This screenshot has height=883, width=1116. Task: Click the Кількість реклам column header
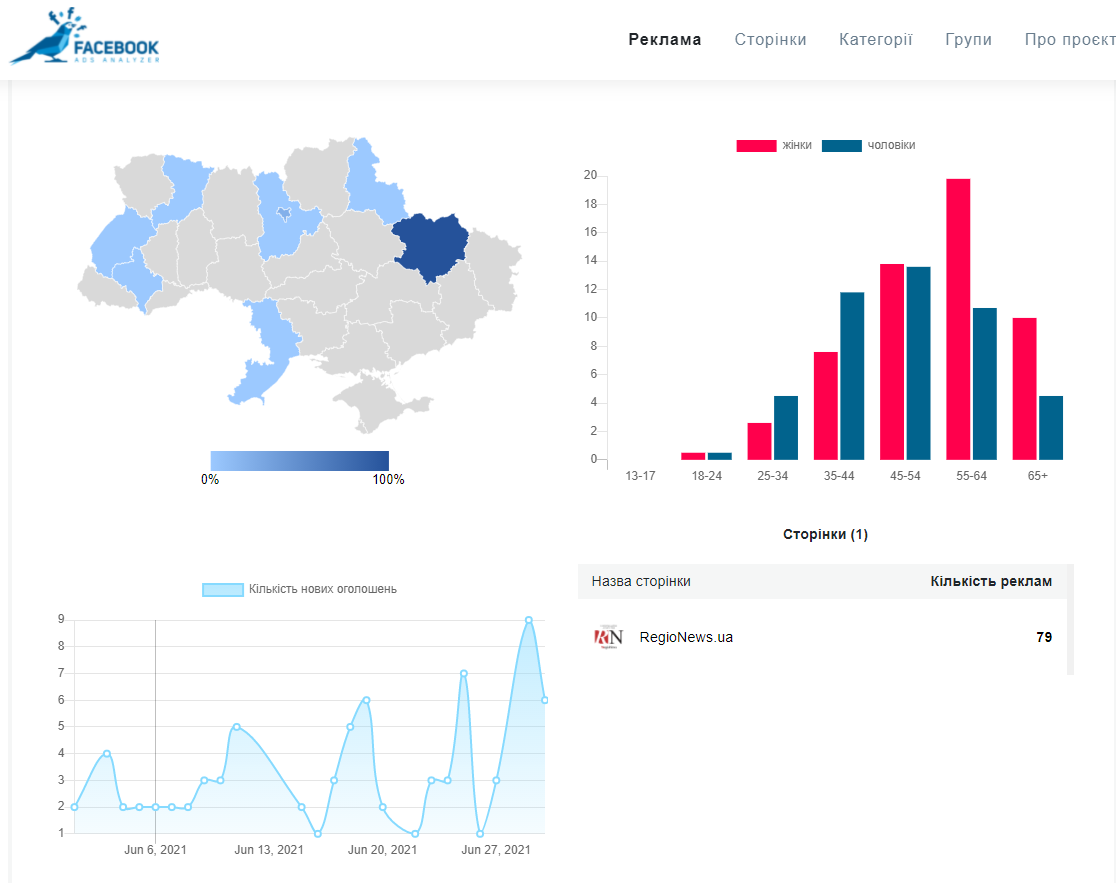point(990,581)
